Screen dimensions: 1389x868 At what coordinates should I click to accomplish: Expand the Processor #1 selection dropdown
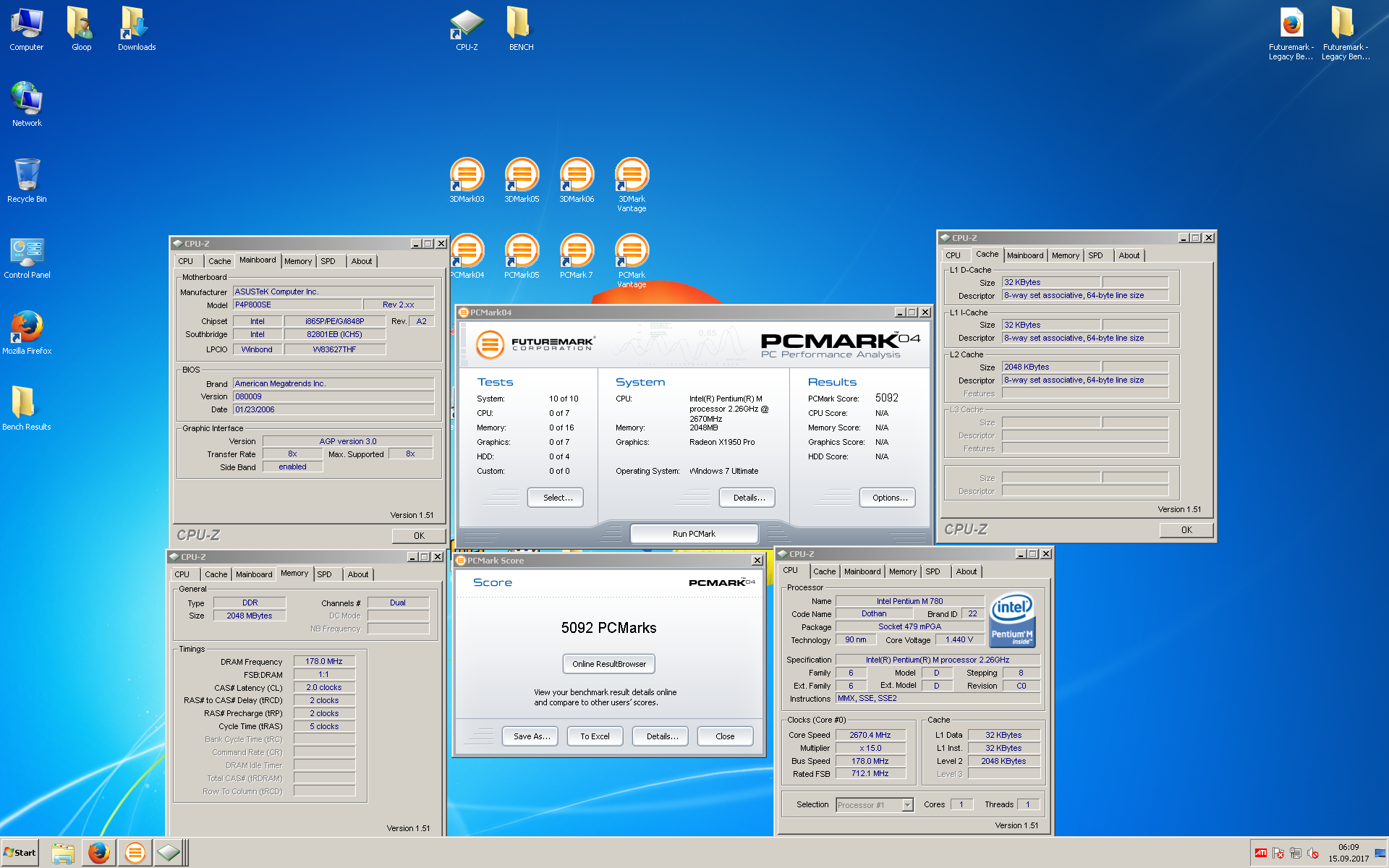tap(907, 805)
